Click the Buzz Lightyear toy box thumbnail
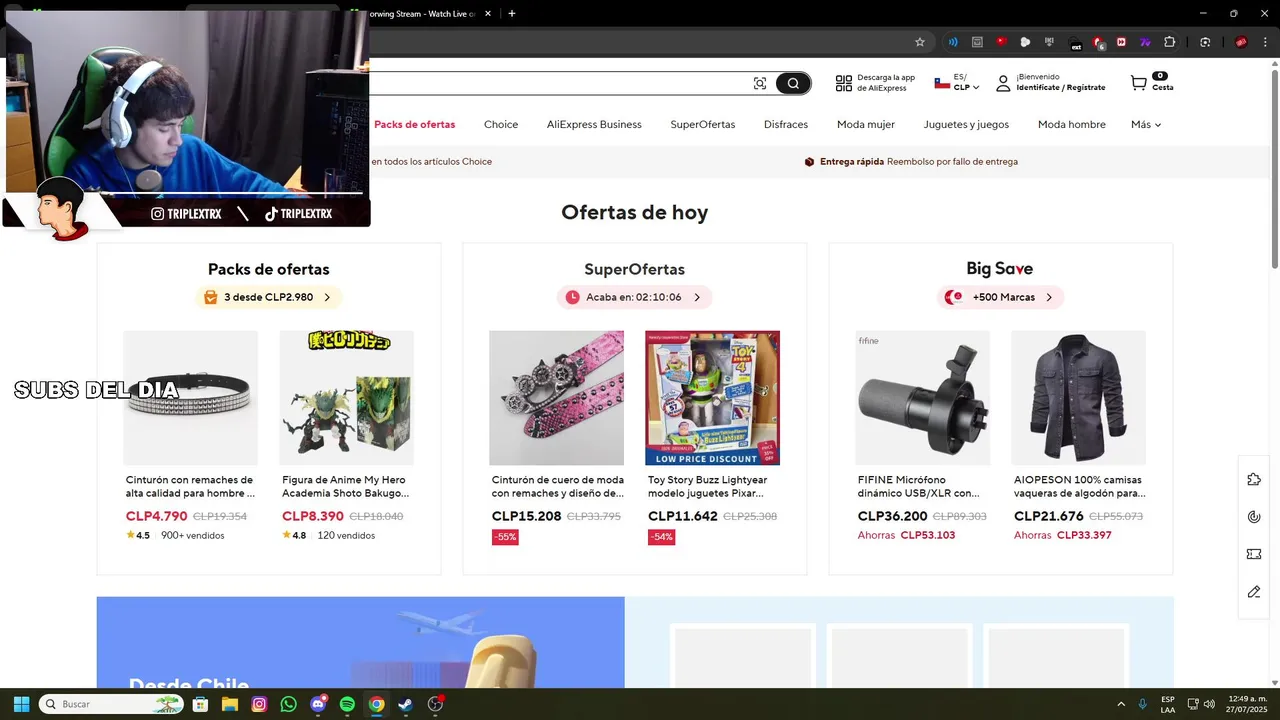 [x=712, y=398]
